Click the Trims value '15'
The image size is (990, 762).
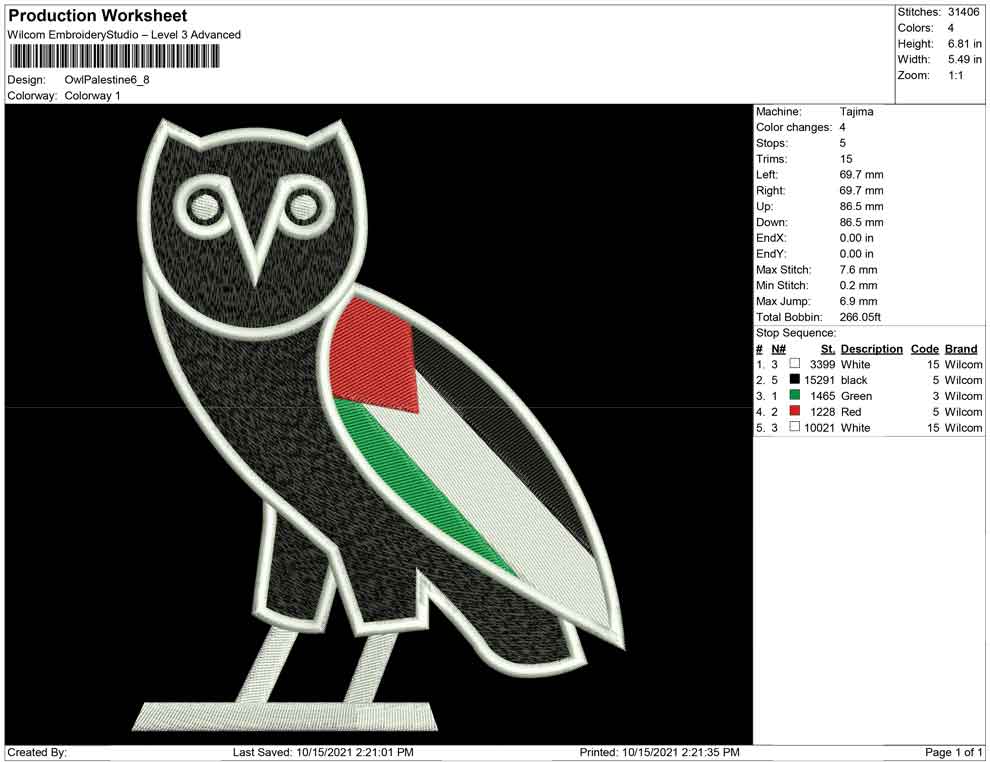point(846,159)
